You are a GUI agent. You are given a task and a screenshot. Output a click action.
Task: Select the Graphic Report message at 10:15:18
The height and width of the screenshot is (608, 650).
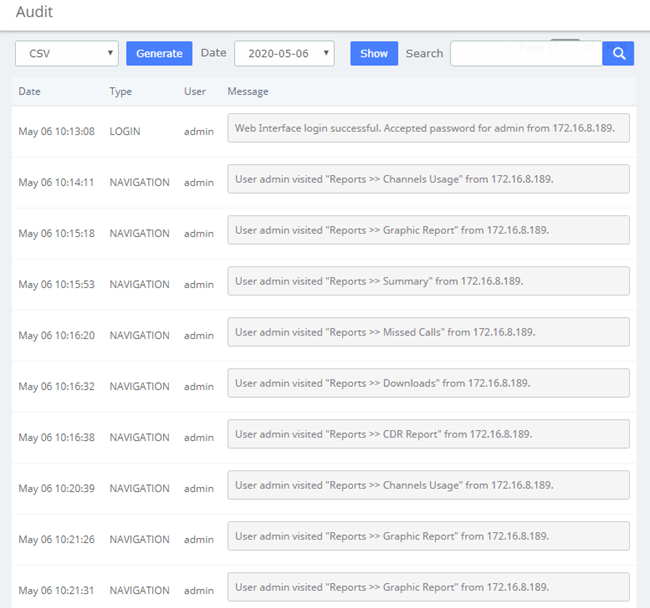pos(429,230)
